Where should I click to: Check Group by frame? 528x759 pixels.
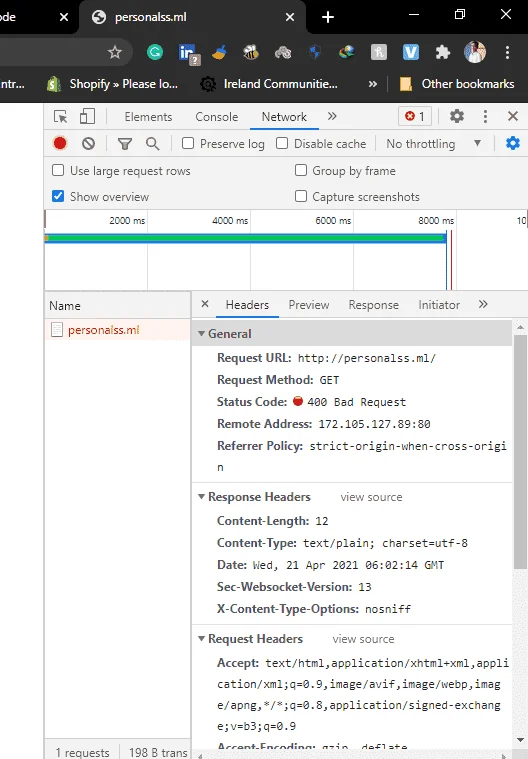301,170
